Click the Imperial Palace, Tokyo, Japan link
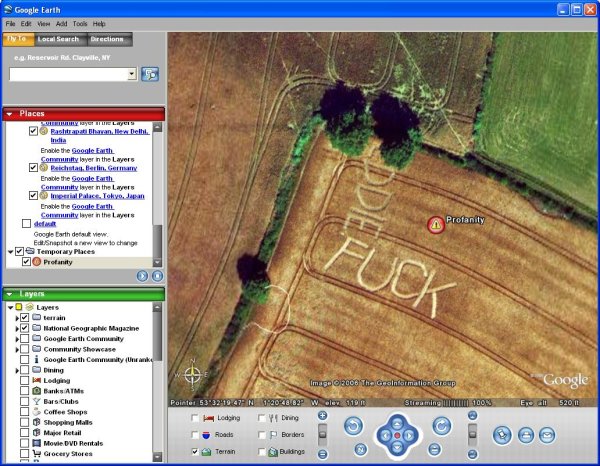The height and width of the screenshot is (466, 600). [98, 195]
